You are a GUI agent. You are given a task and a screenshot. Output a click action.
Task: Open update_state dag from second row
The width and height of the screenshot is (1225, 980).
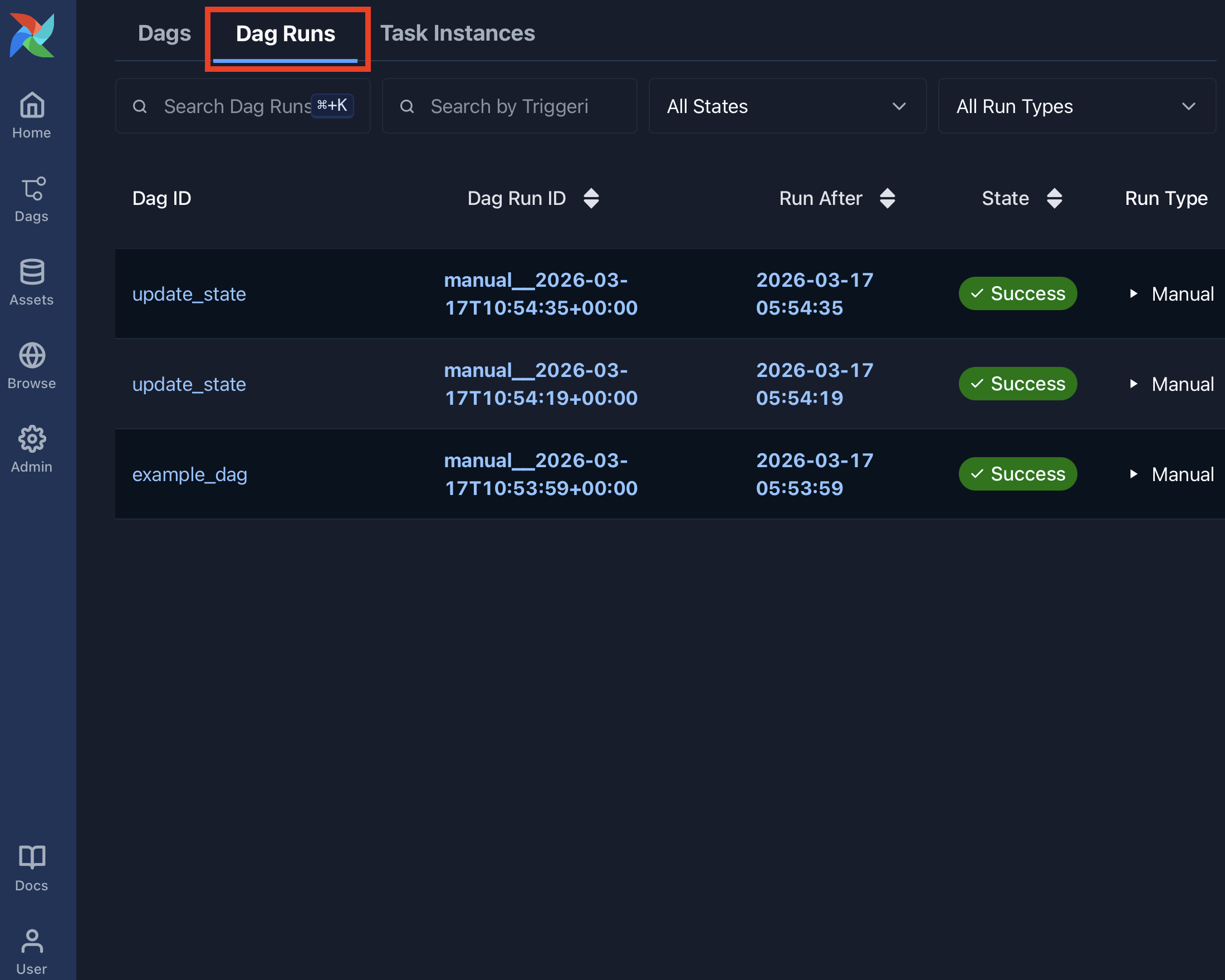(189, 385)
